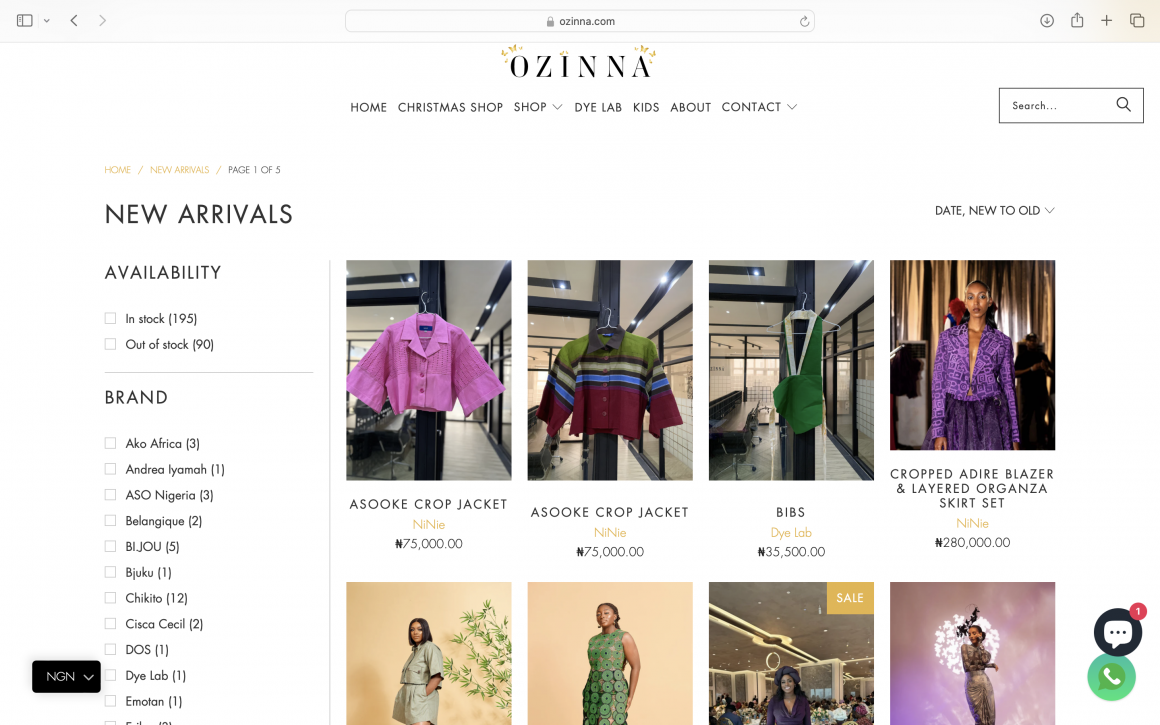Open the Bibs product title link
The image size is (1160, 725).
(791, 512)
